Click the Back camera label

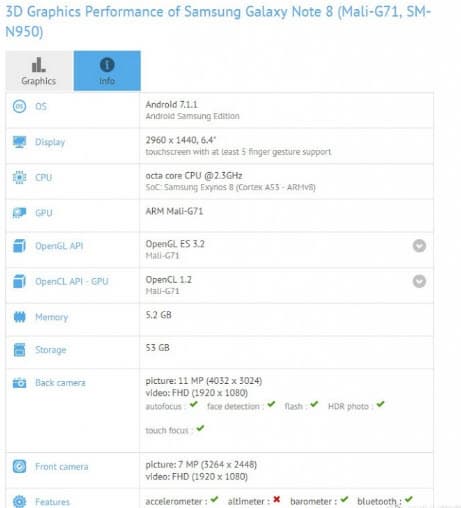60,383
